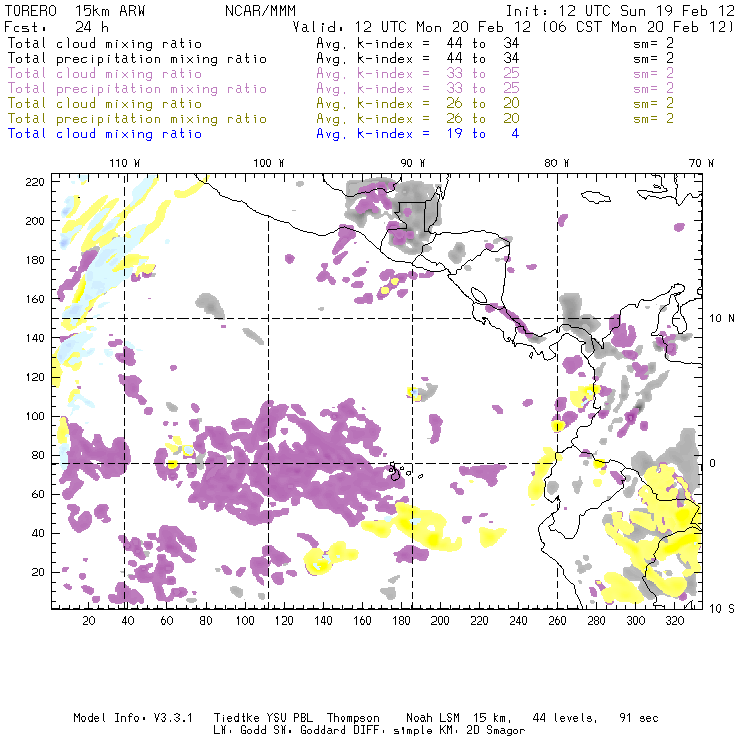Click the purple Total precipitation mixing ratio legend
Screen dimensions: 740x740
137,88
